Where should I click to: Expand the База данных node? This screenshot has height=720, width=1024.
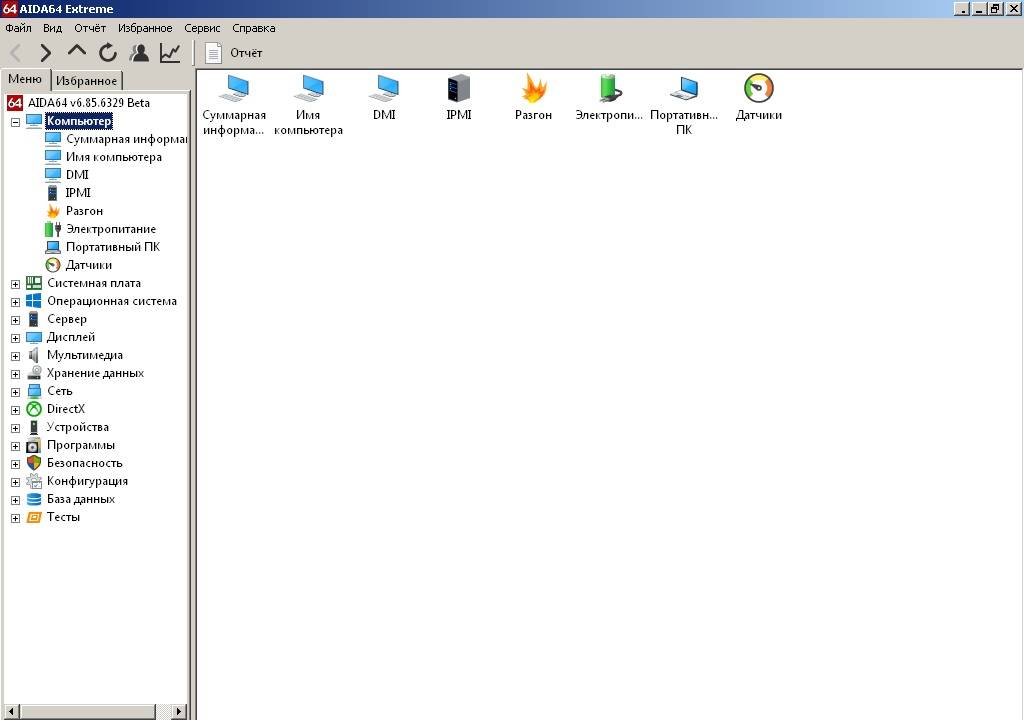click(x=16, y=500)
